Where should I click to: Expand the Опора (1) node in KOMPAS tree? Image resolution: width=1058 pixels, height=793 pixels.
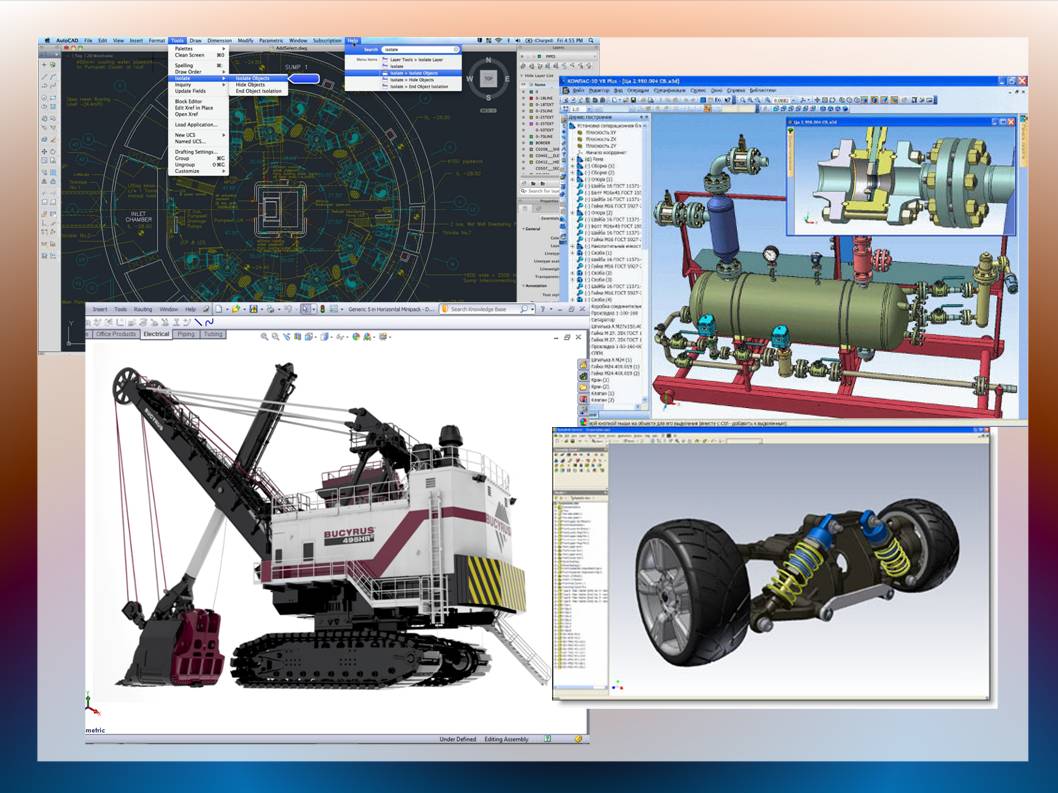pos(573,179)
